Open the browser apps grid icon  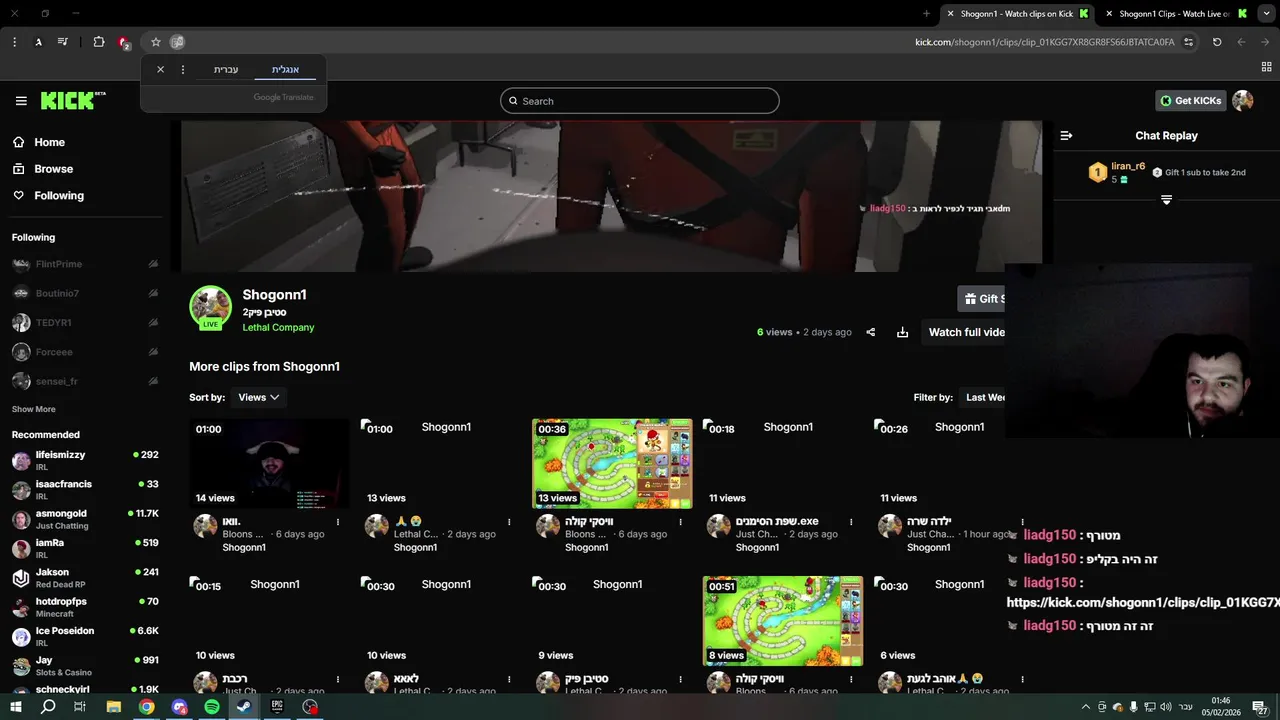point(1266,67)
